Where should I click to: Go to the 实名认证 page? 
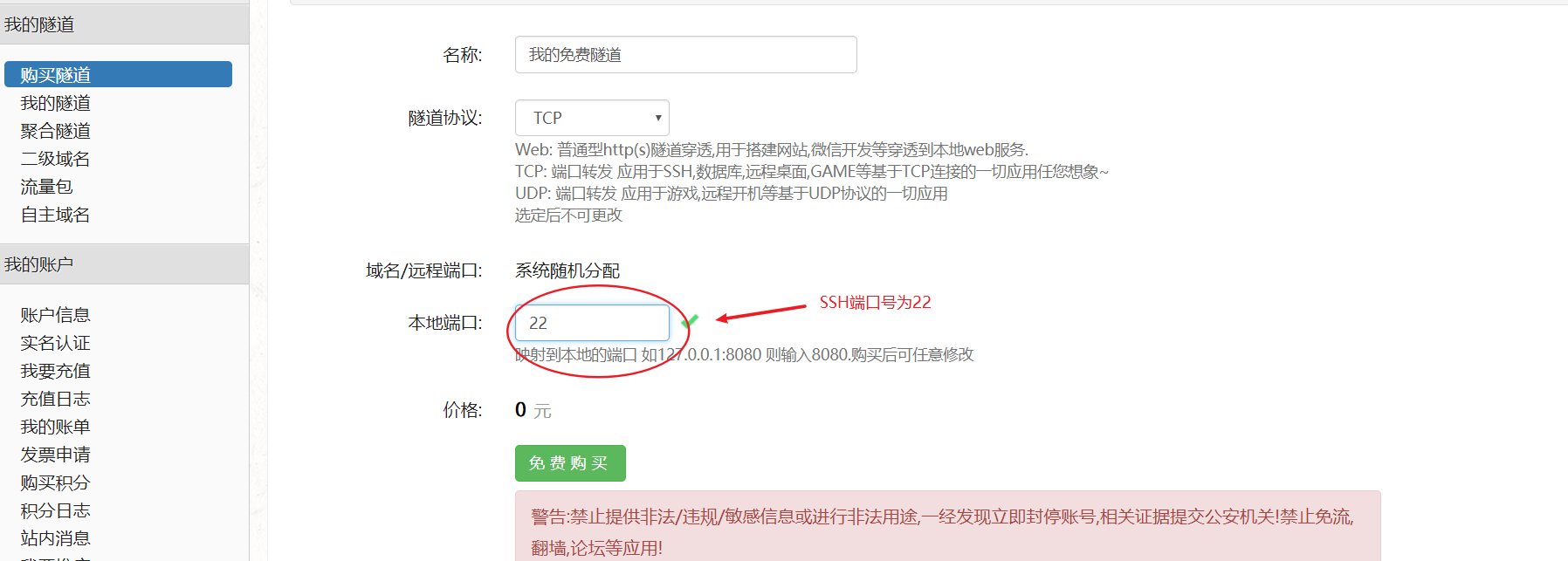pos(56,343)
